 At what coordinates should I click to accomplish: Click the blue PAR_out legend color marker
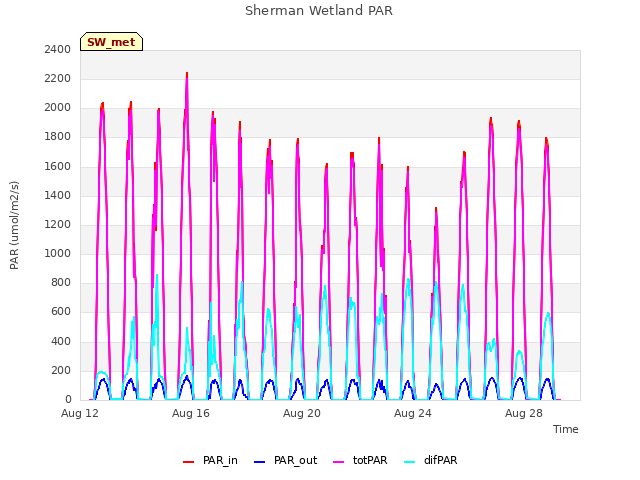pos(260,462)
